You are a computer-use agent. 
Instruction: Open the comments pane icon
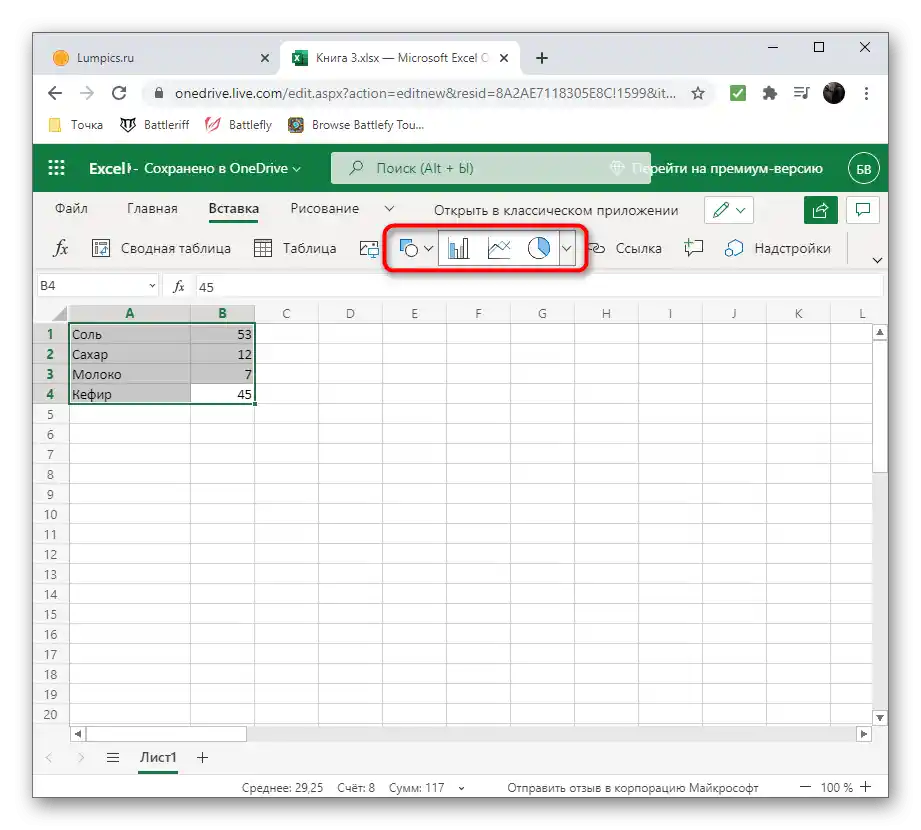[x=863, y=210]
